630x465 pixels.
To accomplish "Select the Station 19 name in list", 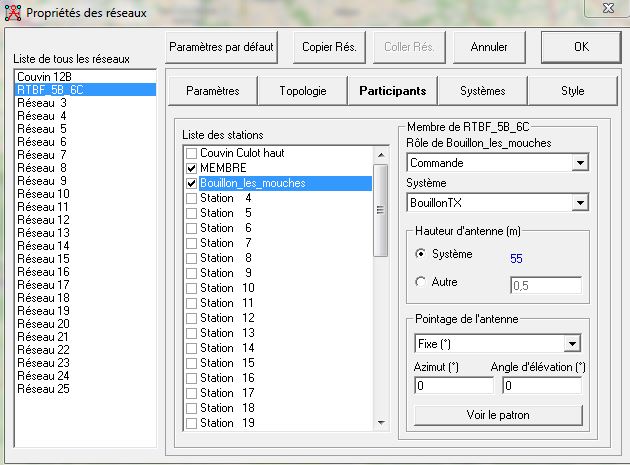I will 227,423.
